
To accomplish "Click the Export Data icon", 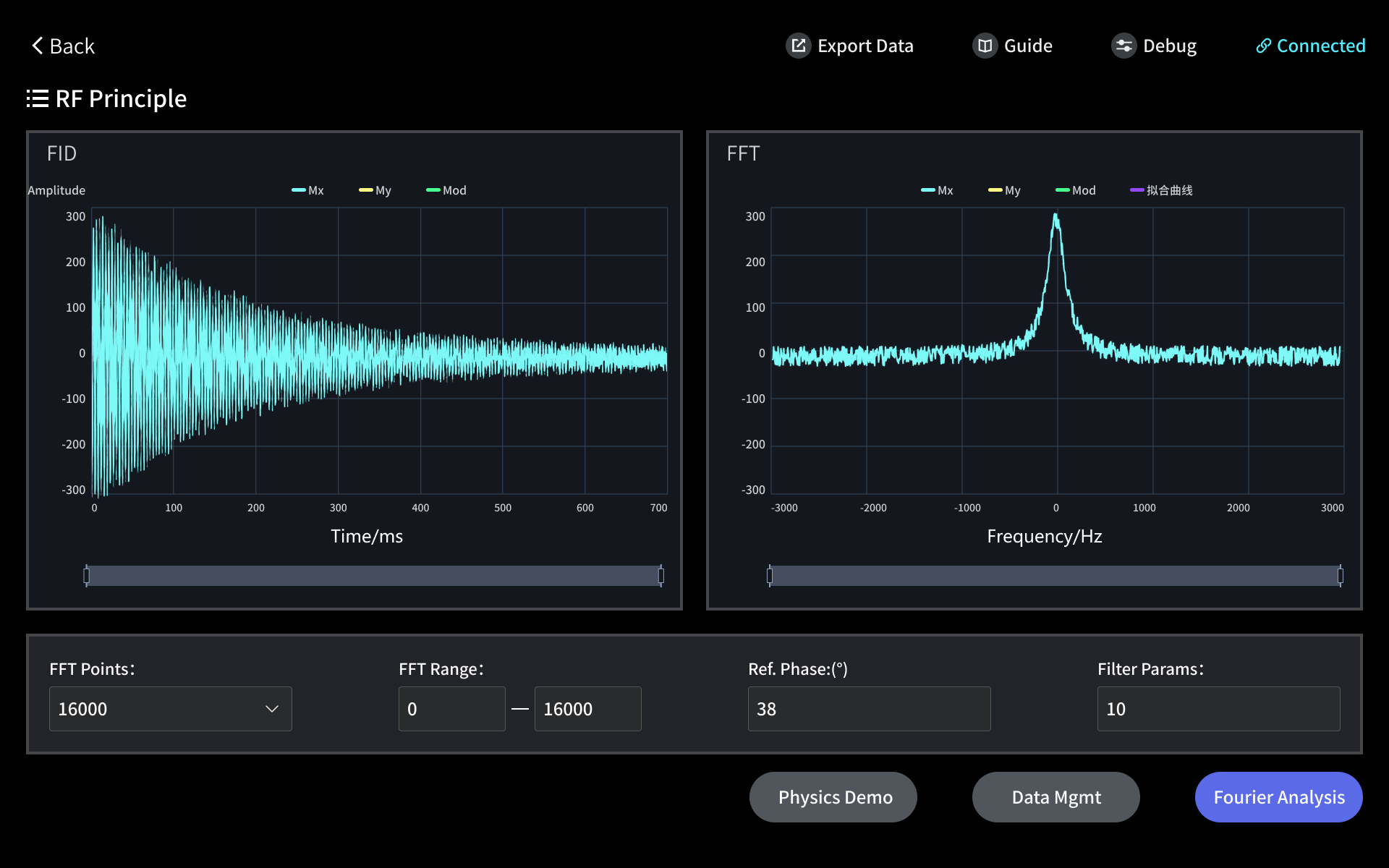I will coord(798,46).
